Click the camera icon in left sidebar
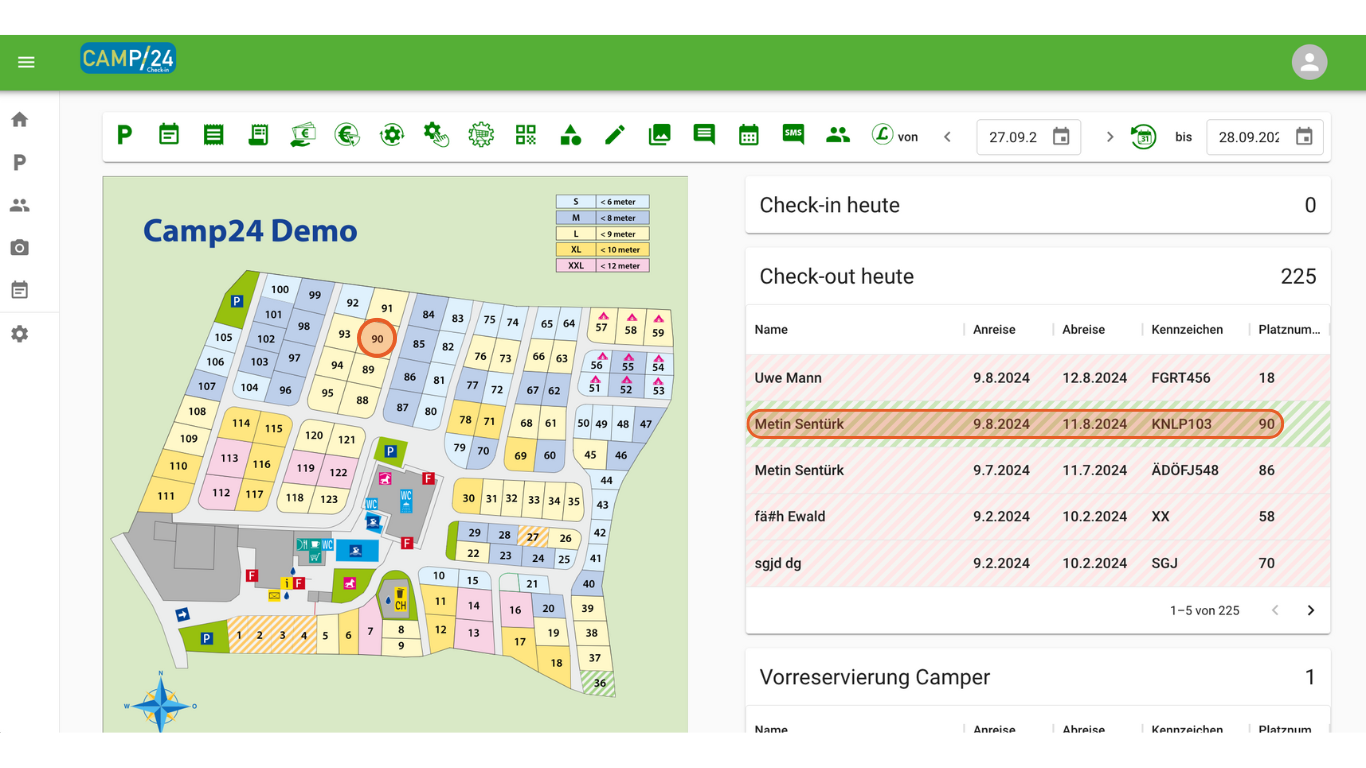1366x768 pixels. pos(19,248)
